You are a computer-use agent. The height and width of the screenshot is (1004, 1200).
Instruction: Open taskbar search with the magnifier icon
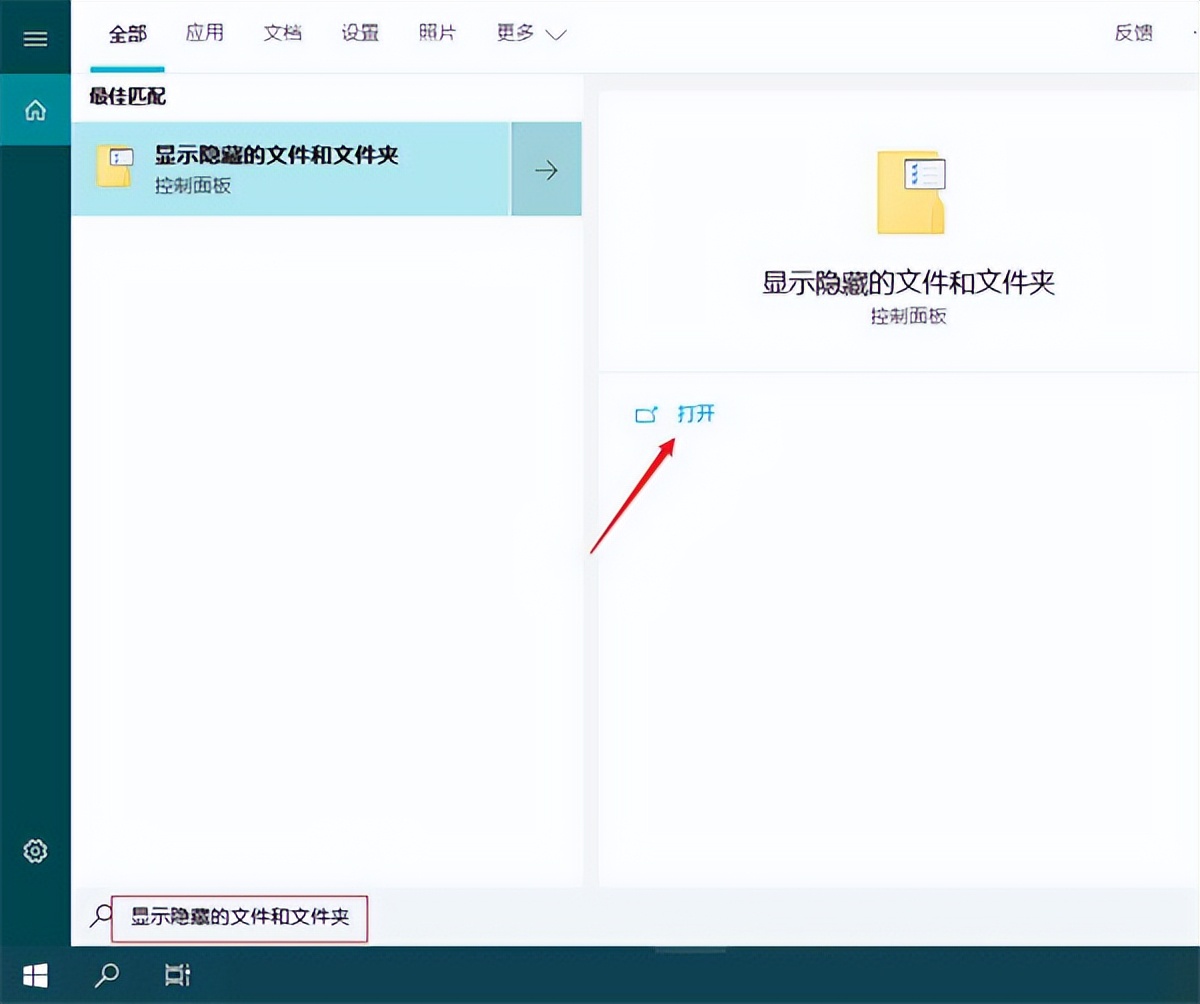tap(107, 975)
